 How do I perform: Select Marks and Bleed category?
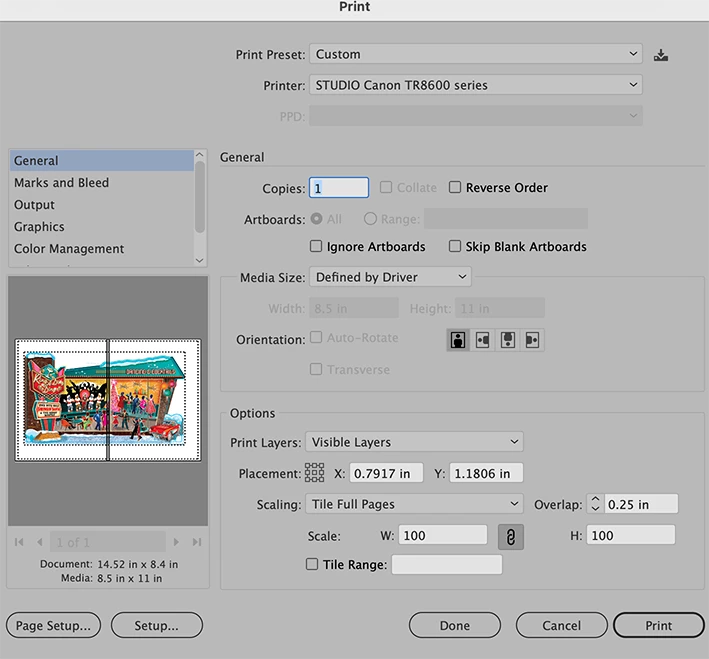(102, 183)
